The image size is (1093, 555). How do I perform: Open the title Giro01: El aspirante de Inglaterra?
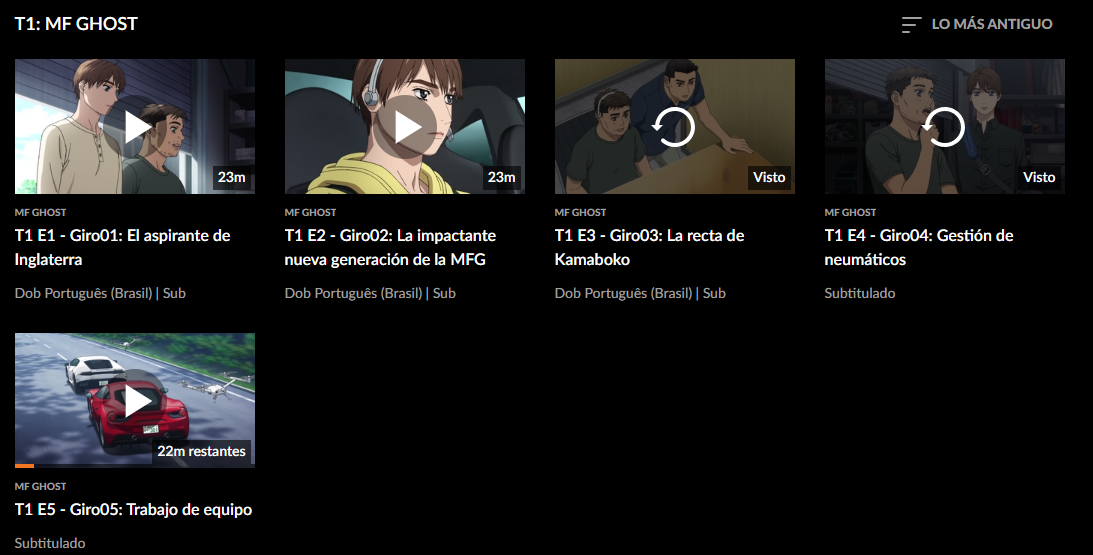click(123, 247)
